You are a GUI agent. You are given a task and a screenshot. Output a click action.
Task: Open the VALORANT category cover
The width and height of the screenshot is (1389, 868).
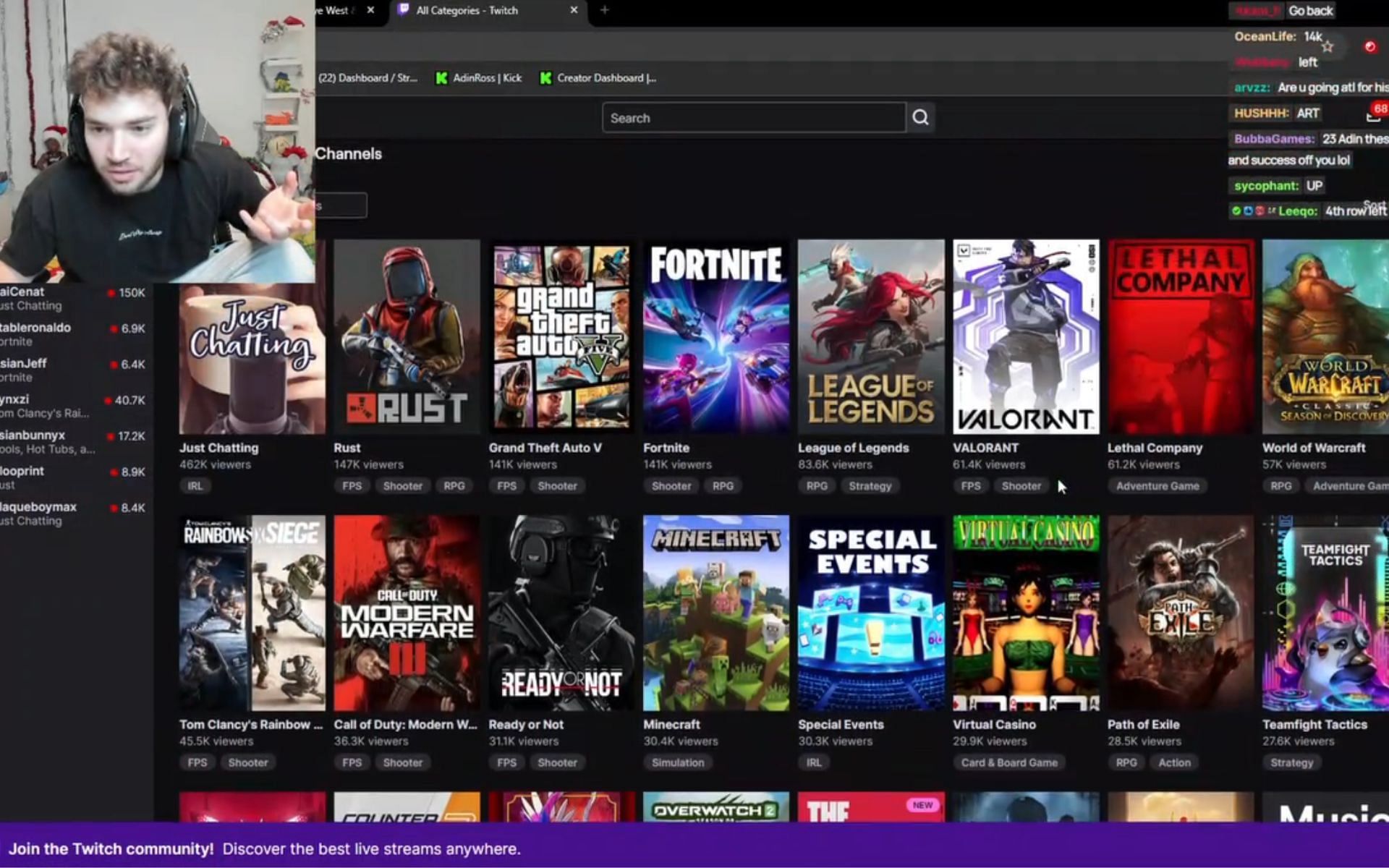click(x=1026, y=337)
